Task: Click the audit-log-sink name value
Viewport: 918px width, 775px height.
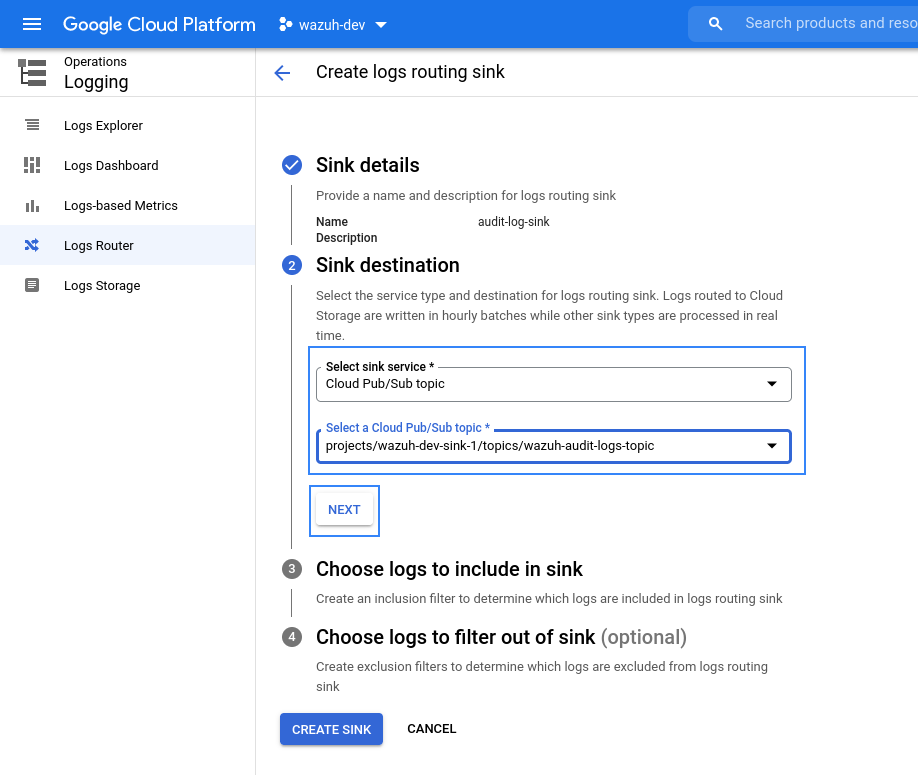Action: click(x=513, y=222)
